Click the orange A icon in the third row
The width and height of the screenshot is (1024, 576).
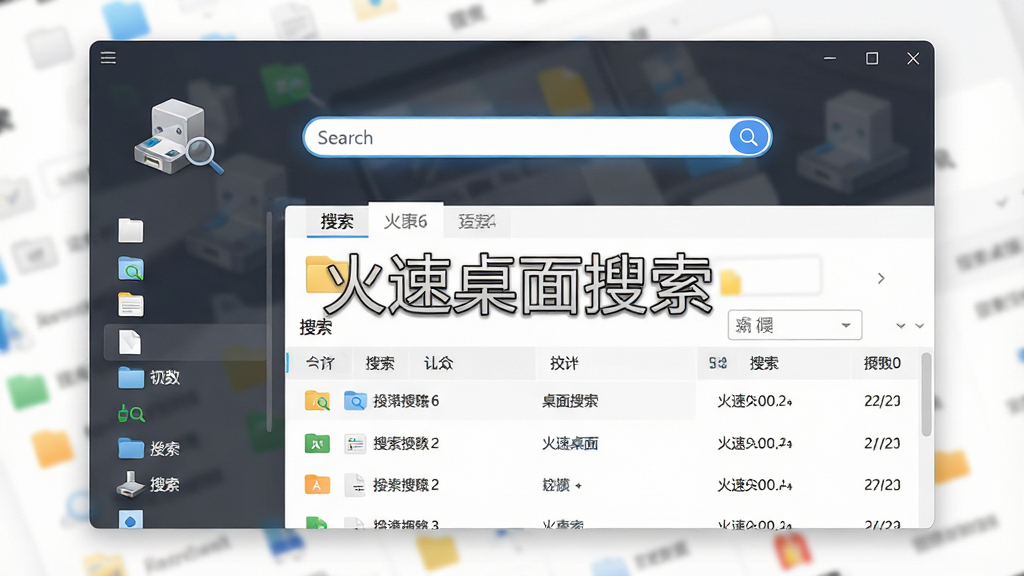(317, 485)
